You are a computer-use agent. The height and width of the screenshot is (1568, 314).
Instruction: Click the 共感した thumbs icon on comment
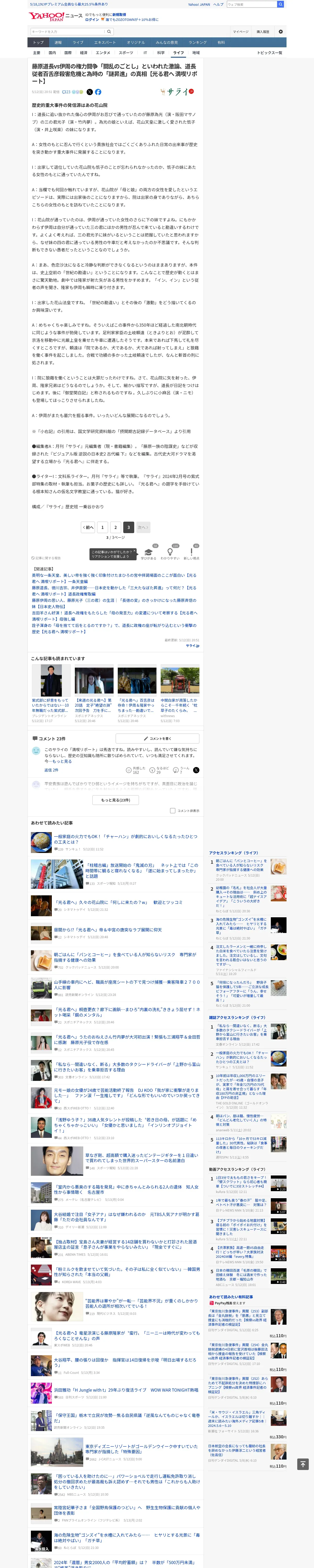(129, 770)
